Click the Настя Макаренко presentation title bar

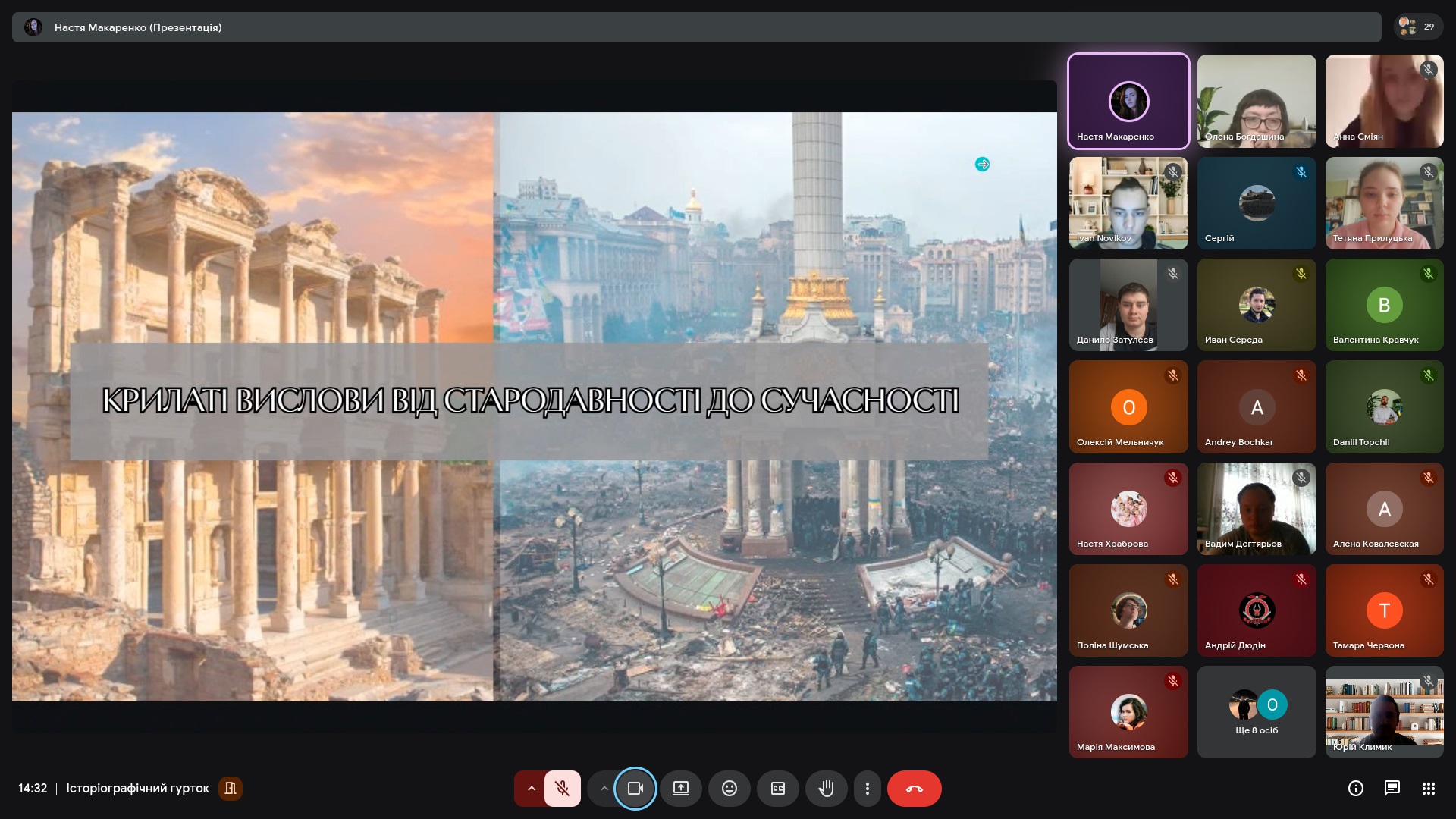[695, 27]
